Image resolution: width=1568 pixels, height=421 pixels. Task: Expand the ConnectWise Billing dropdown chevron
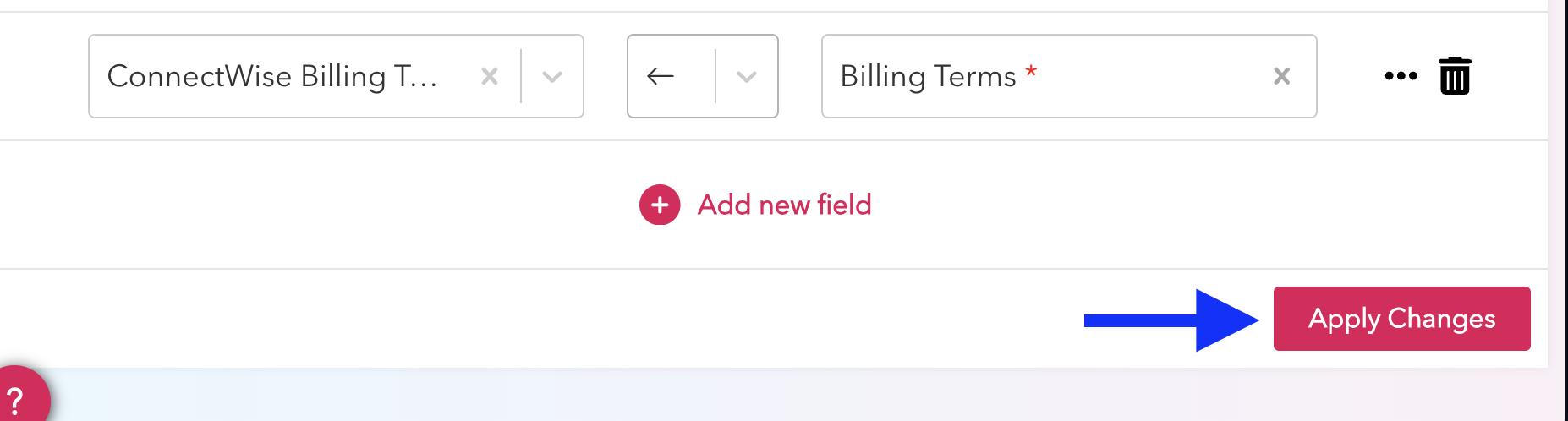(552, 76)
